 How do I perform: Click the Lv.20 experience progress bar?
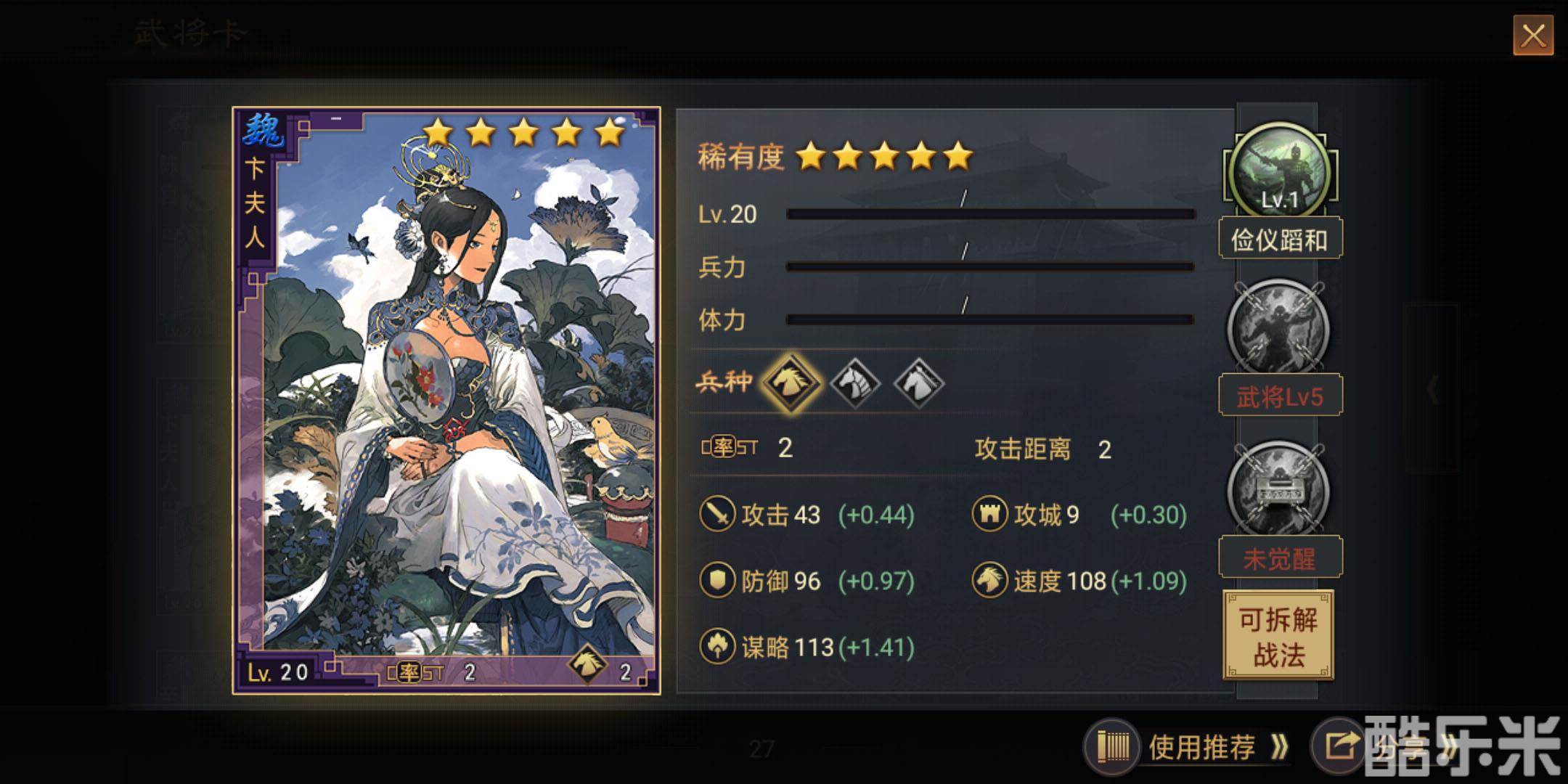991,214
